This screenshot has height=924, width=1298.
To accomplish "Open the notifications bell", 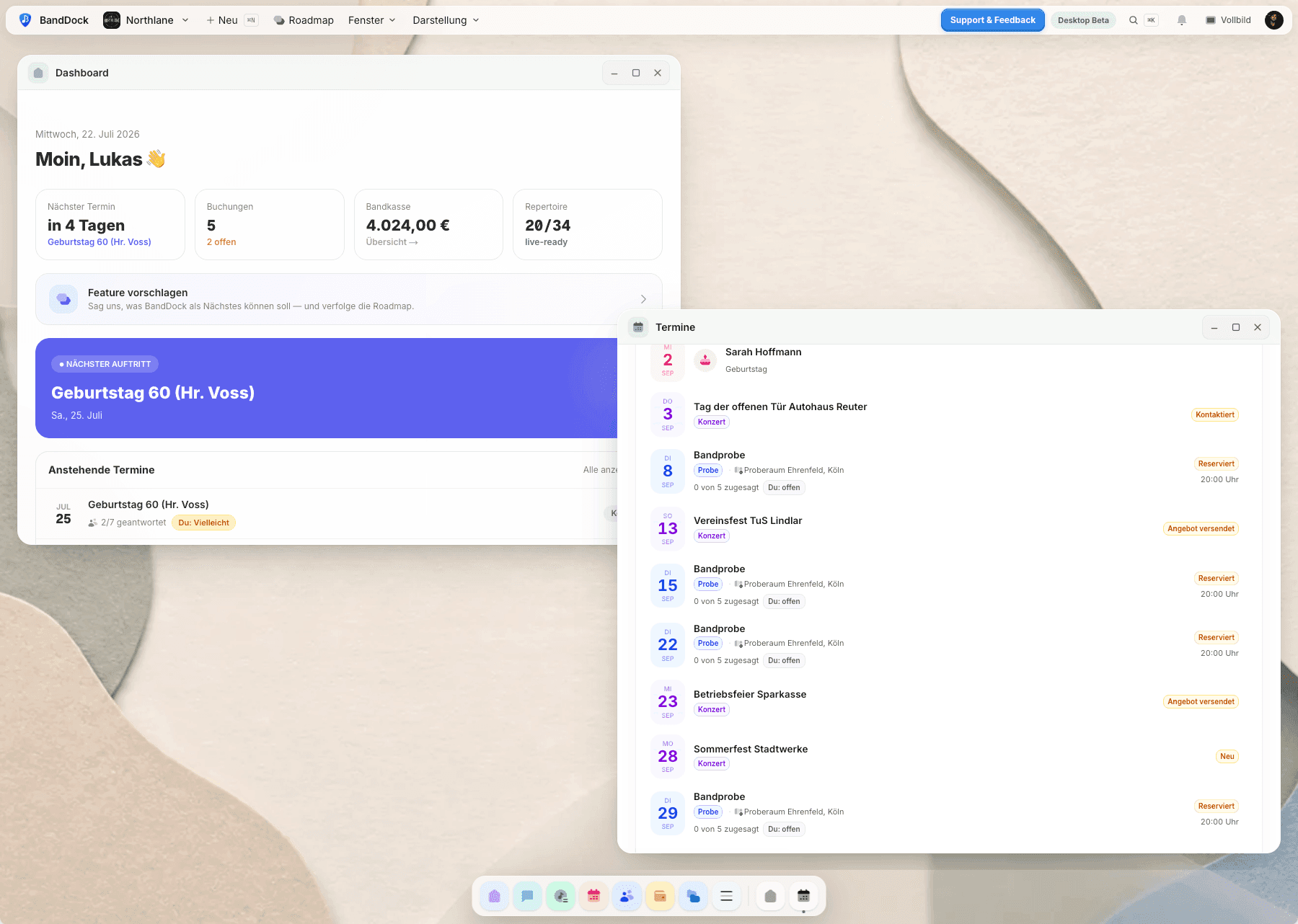I will click(x=1181, y=20).
